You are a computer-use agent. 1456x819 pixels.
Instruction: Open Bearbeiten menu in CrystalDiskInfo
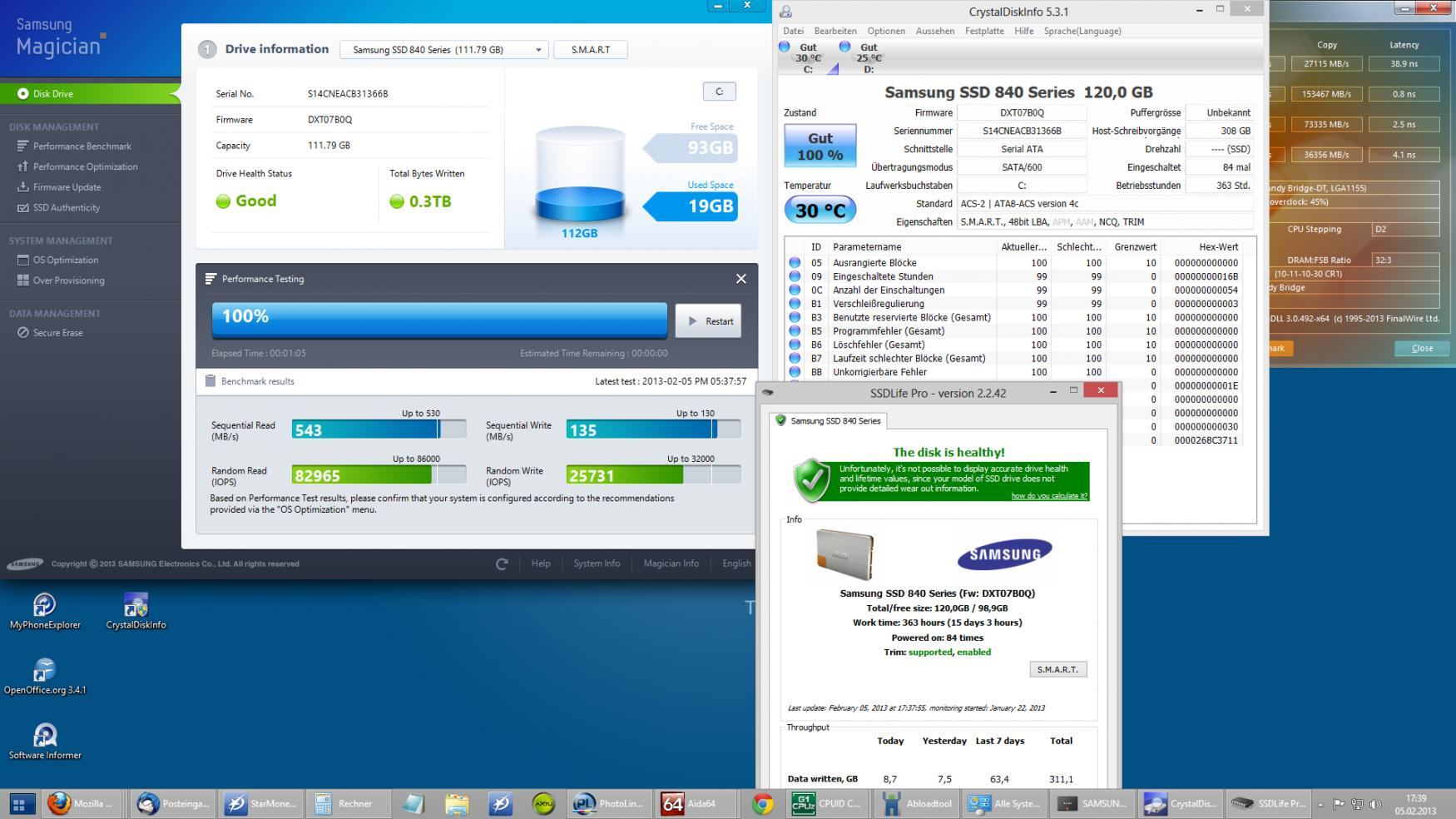pyautogui.click(x=835, y=31)
